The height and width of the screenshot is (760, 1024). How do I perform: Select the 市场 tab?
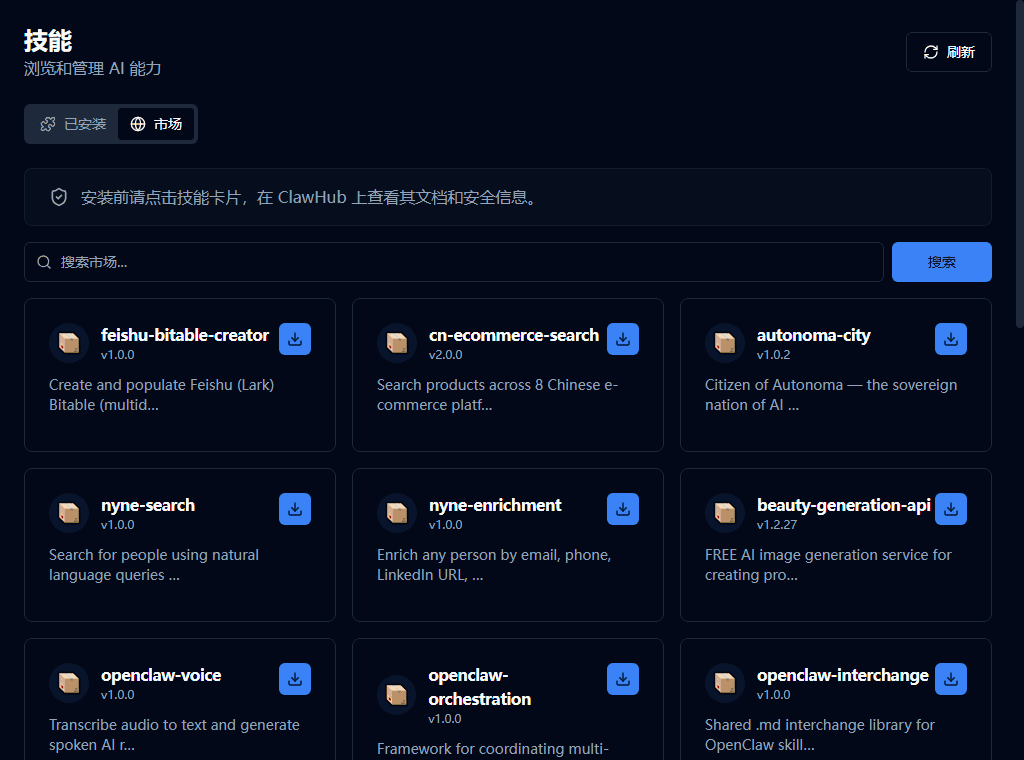[156, 124]
